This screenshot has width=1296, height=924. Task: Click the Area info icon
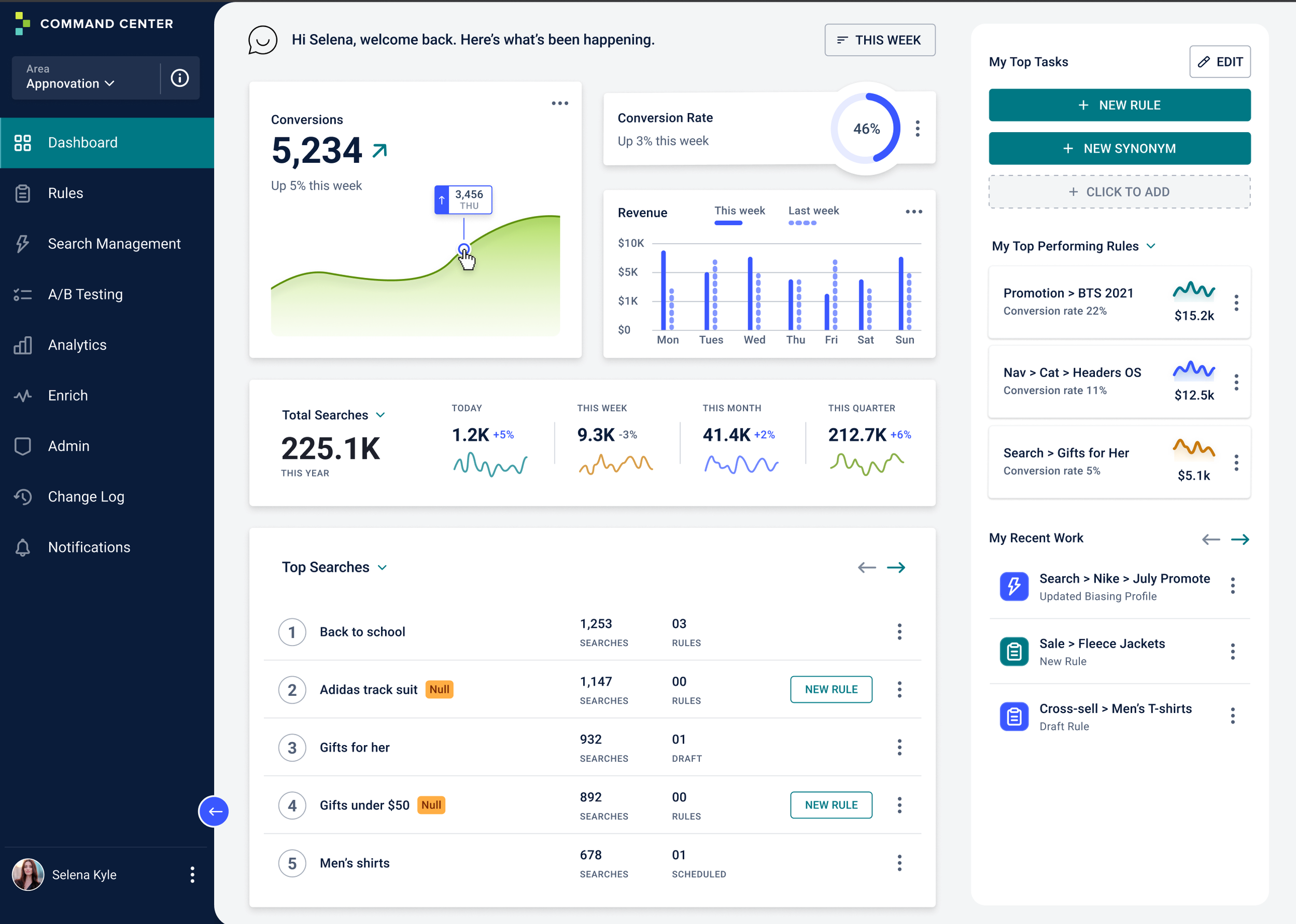180,78
